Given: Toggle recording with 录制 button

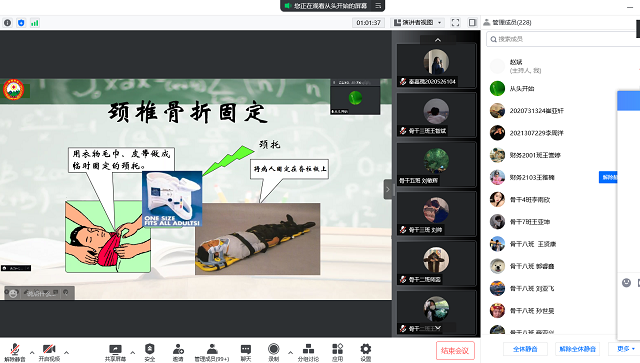Looking at the screenshot, I should pos(273,352).
